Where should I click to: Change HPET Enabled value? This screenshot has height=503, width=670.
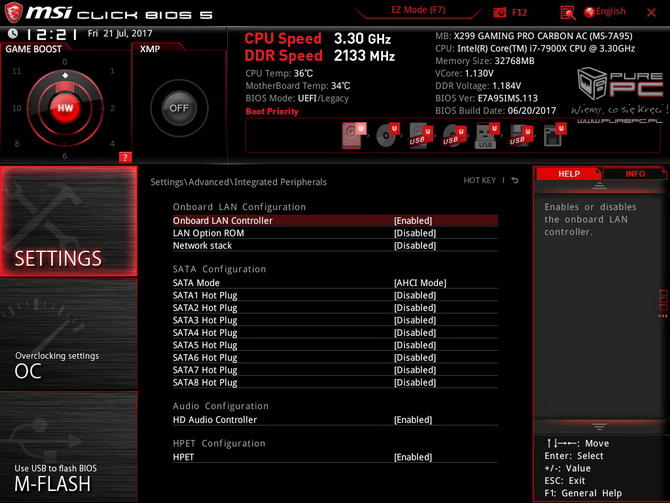click(x=413, y=457)
